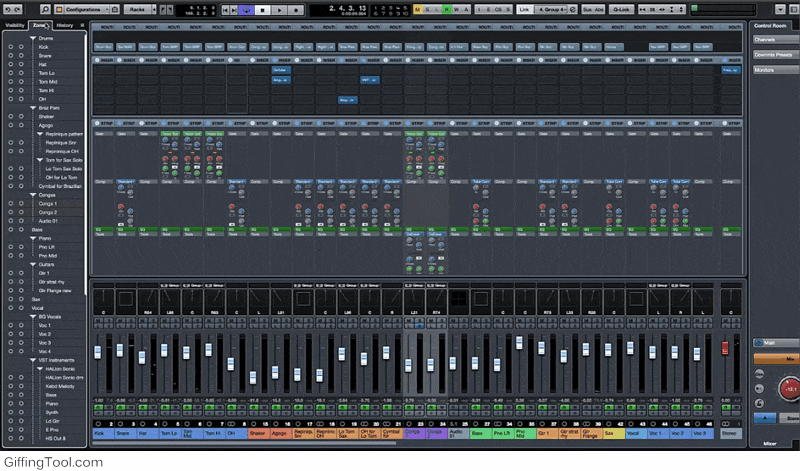This screenshot has height=471, width=800.
Task: Select the Bass channel name label
Action: point(481,433)
